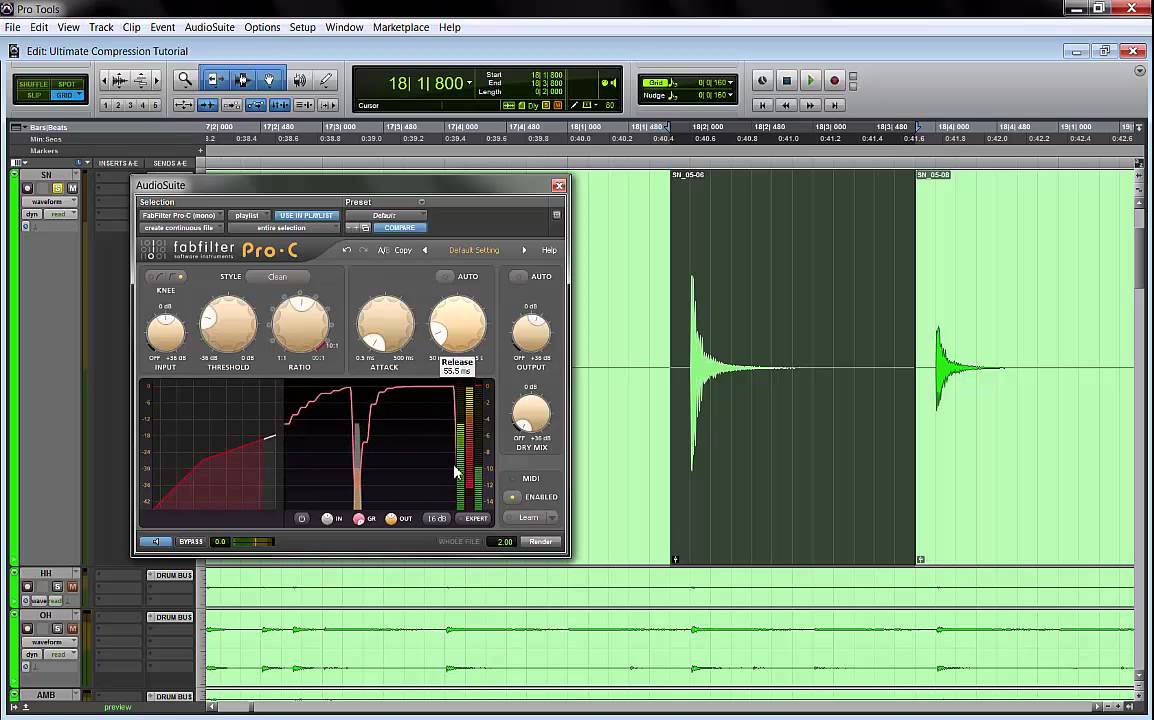Viewport: 1154px width, 720px height.
Task: Open the entire selection dropdown
Action: click(x=283, y=227)
